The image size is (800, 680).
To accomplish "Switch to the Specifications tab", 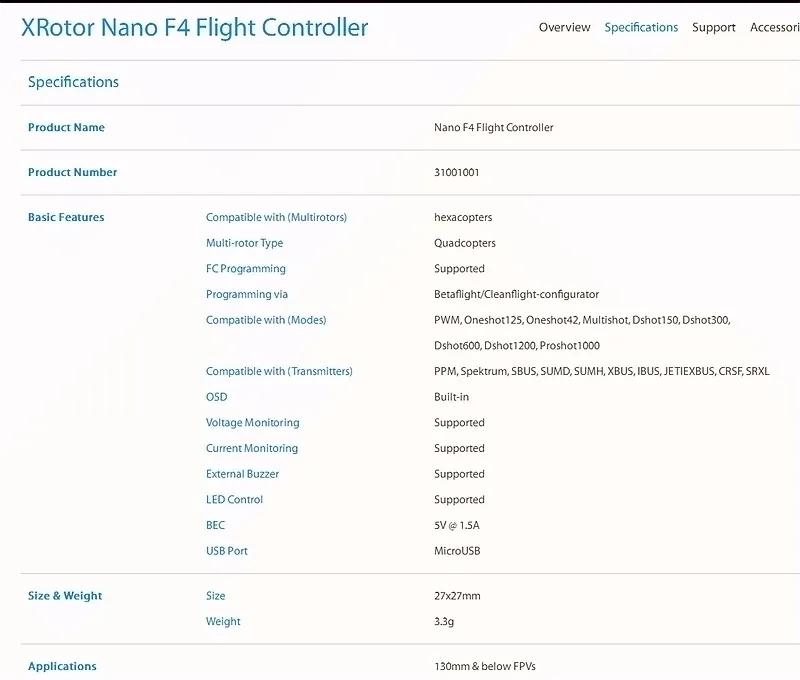I will [x=641, y=28].
